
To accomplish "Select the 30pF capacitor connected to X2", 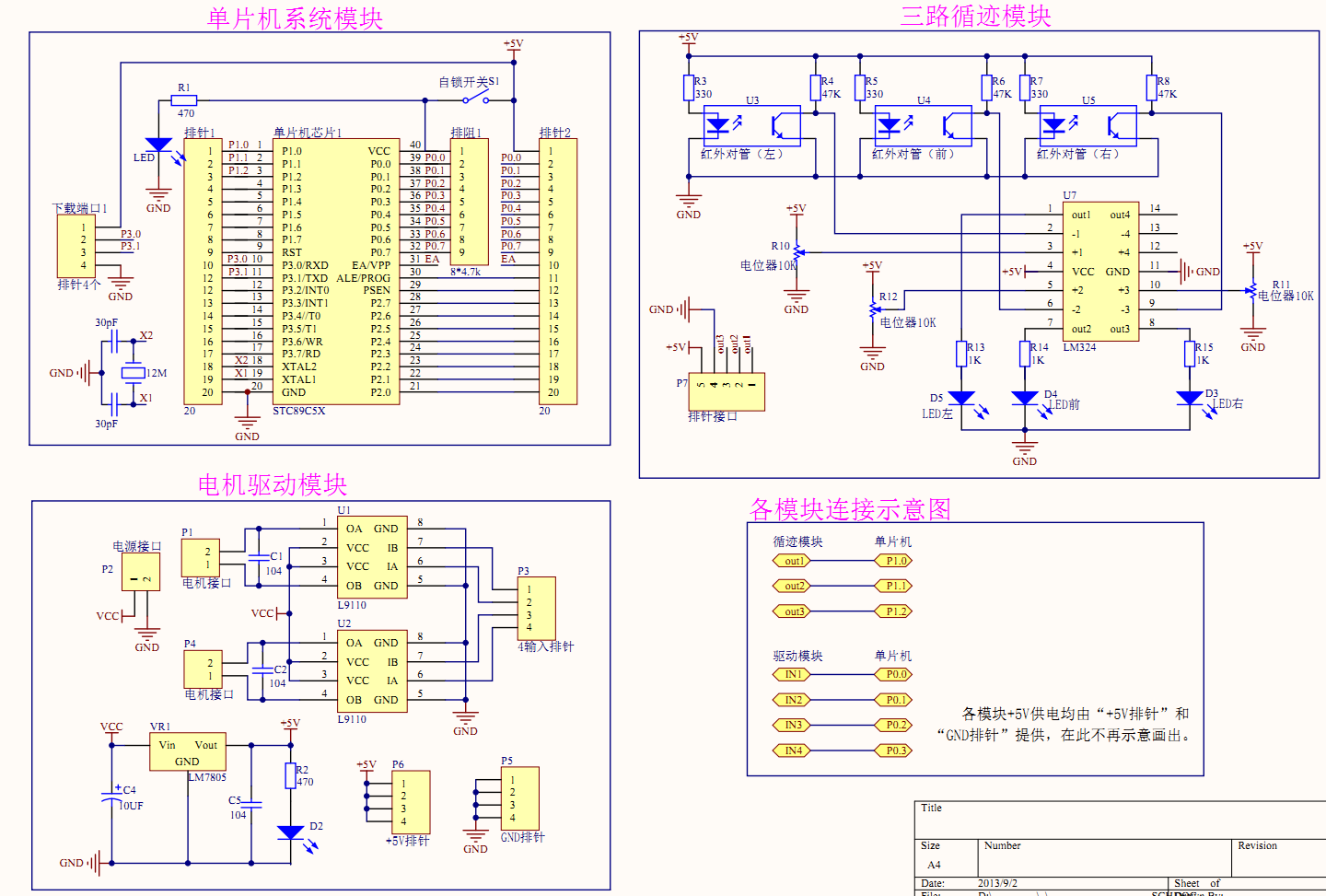I will point(112,342).
